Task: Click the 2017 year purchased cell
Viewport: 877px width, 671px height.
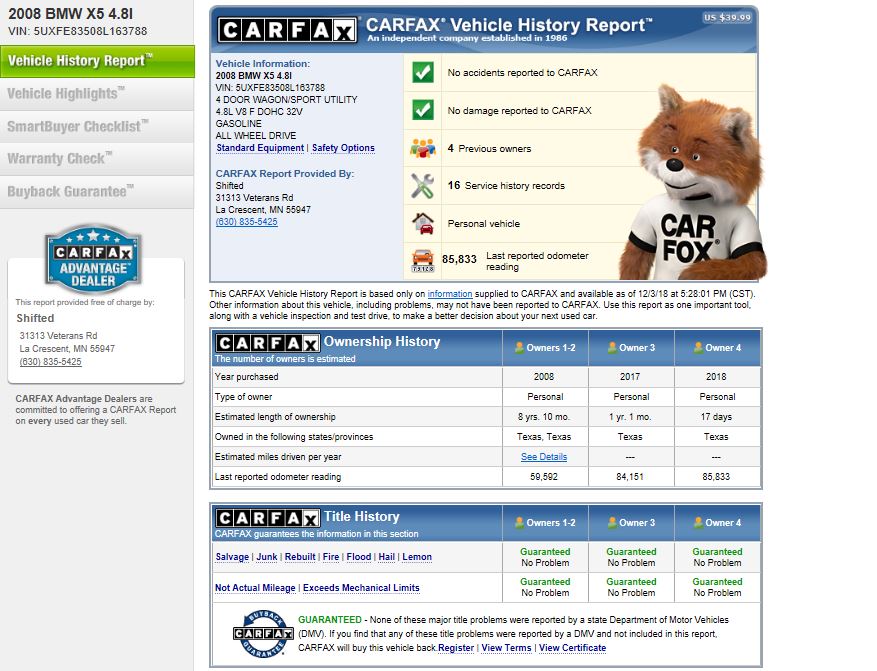Action: click(x=630, y=377)
